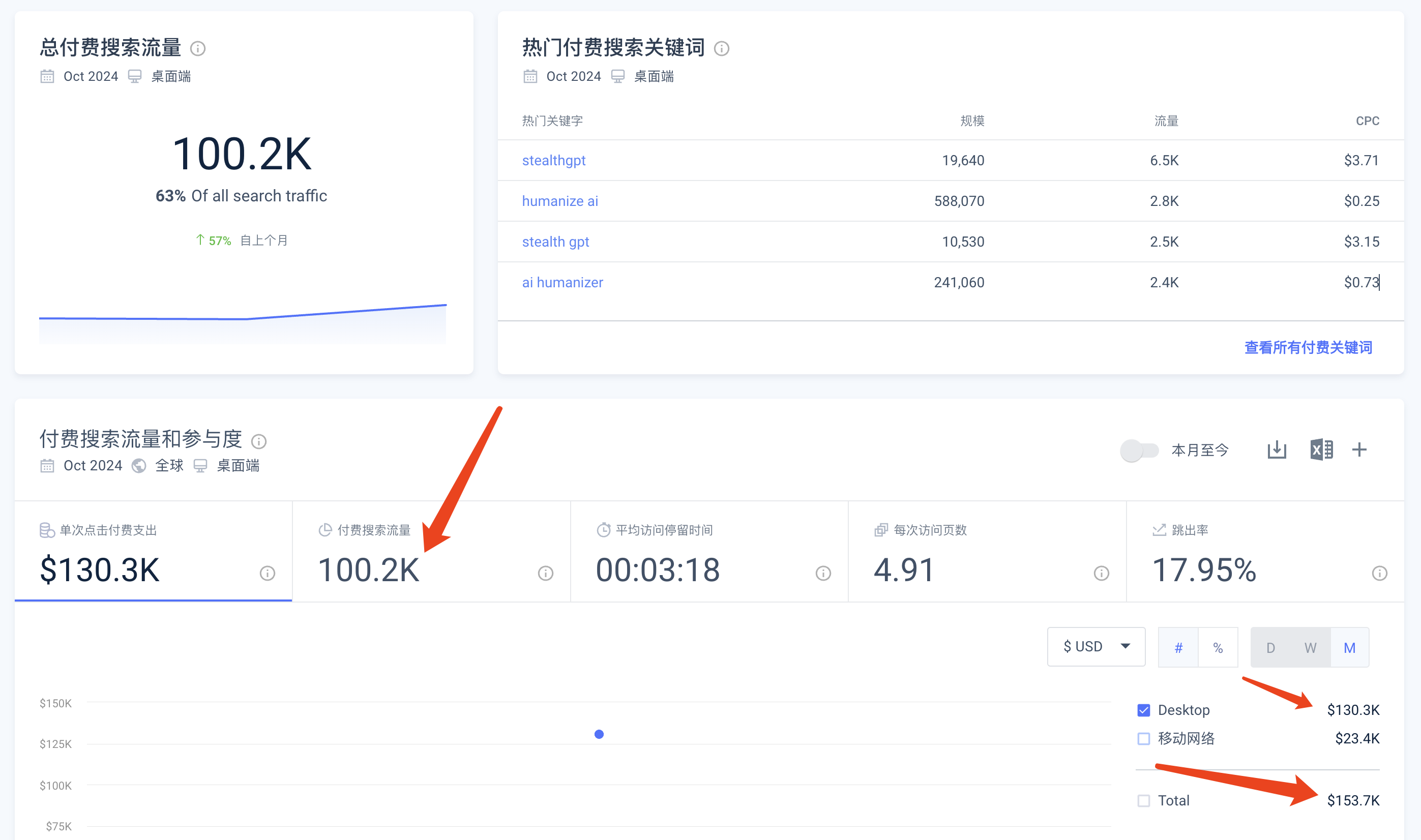Switch chart to number (#) mode
The width and height of the screenshot is (1421, 840).
(x=1178, y=648)
